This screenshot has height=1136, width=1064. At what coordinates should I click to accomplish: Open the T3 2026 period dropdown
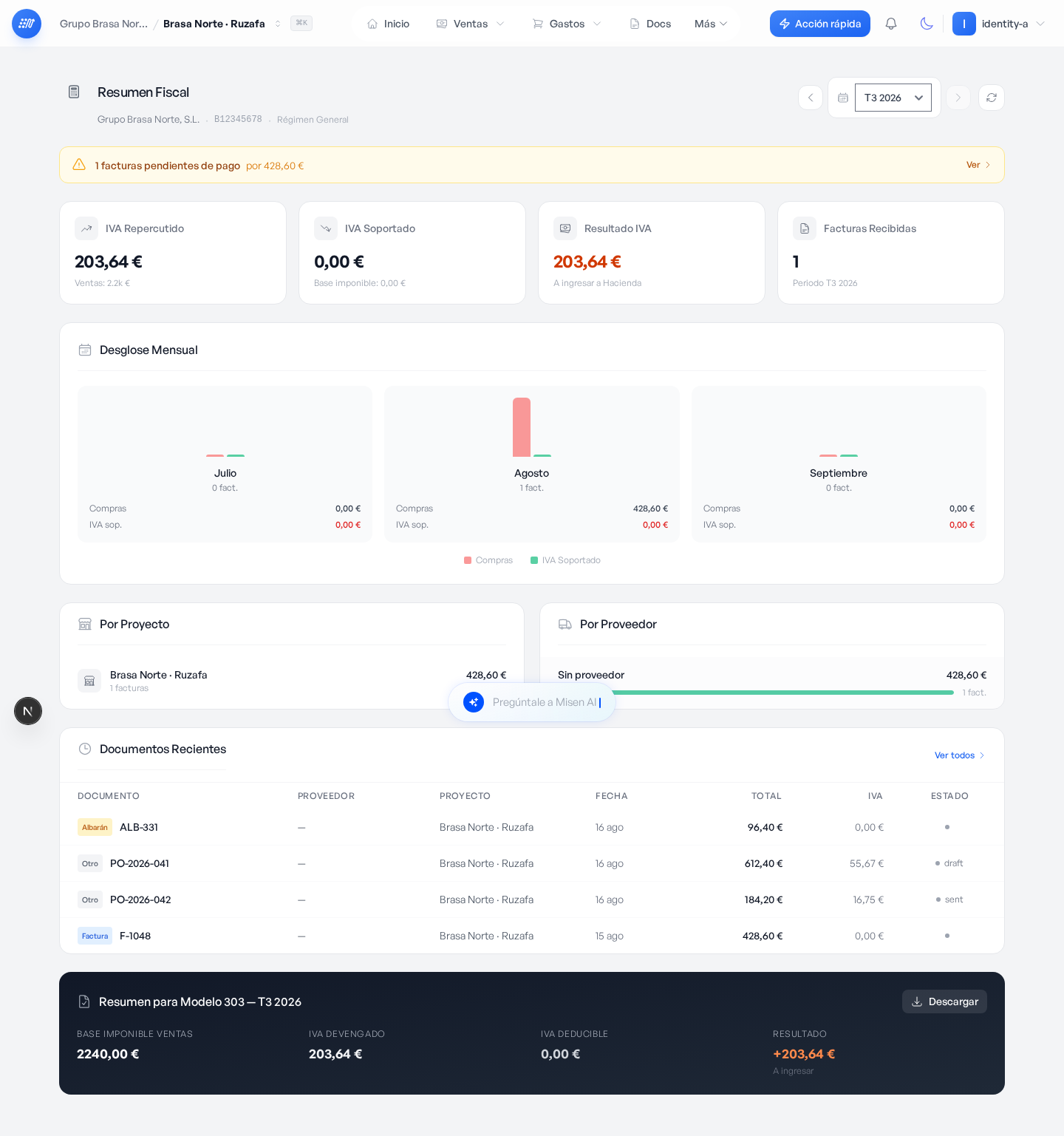point(893,98)
